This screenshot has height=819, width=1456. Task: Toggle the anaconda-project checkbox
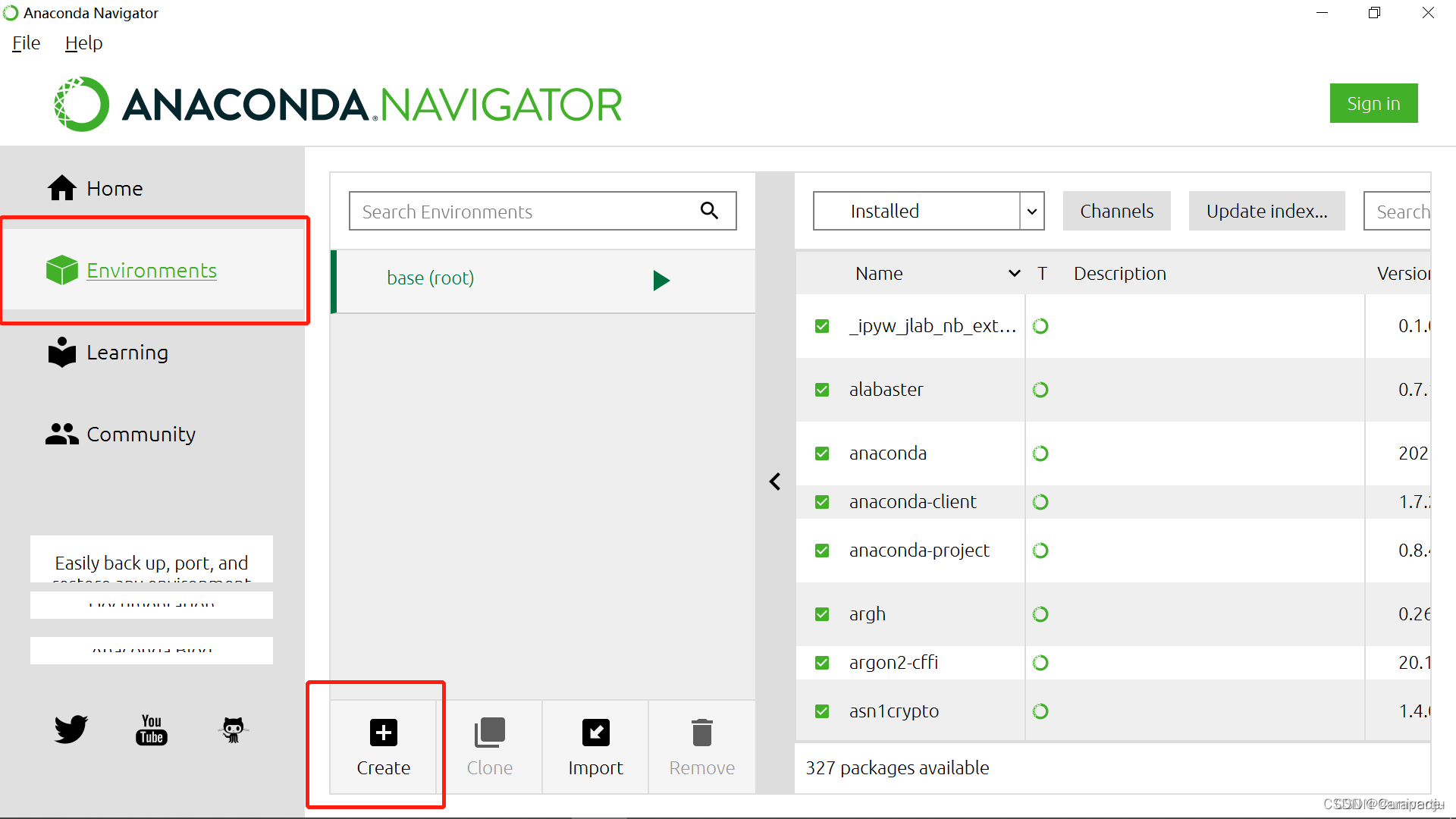pos(822,551)
